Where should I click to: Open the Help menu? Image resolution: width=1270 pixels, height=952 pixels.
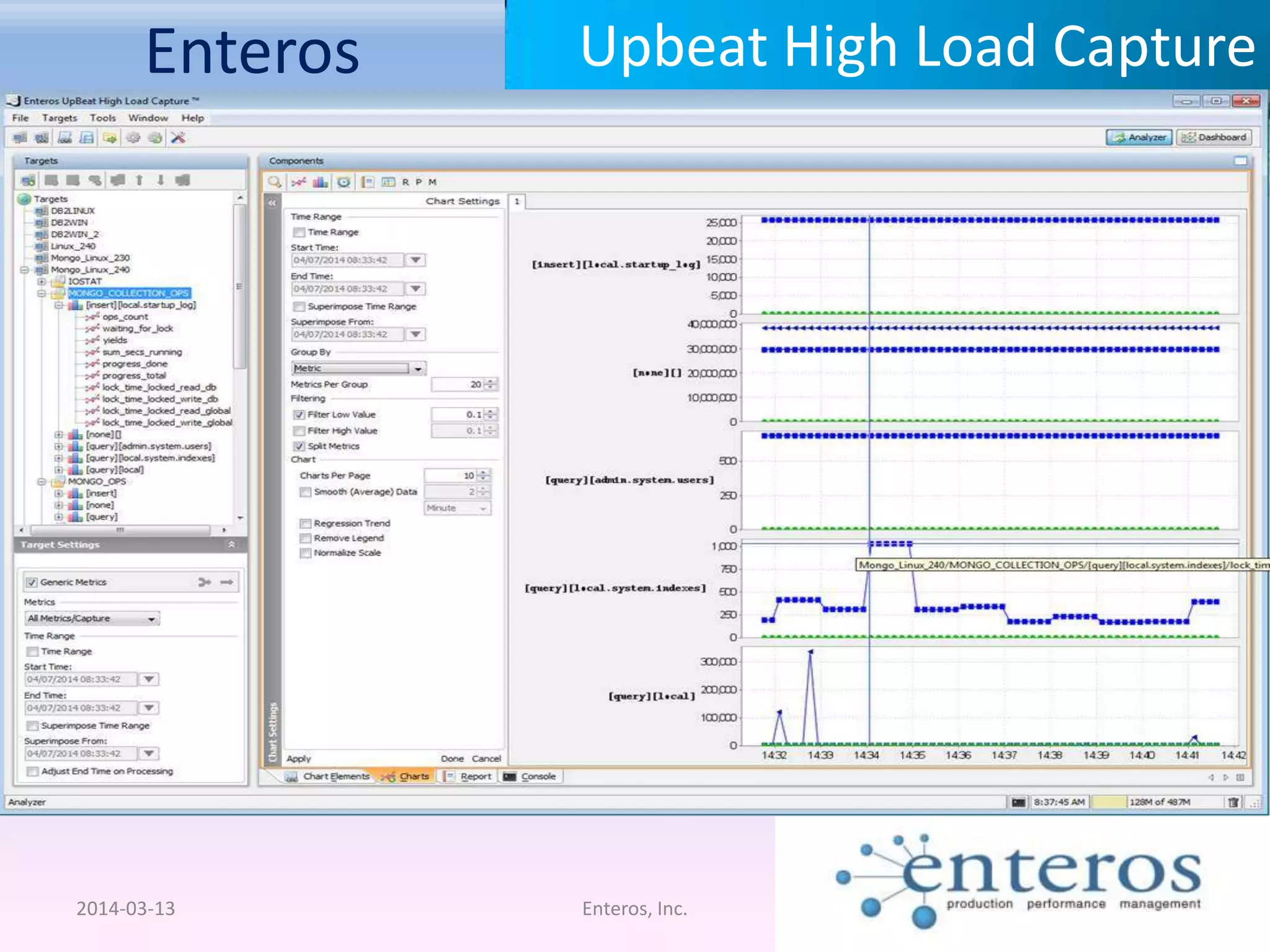[193, 118]
